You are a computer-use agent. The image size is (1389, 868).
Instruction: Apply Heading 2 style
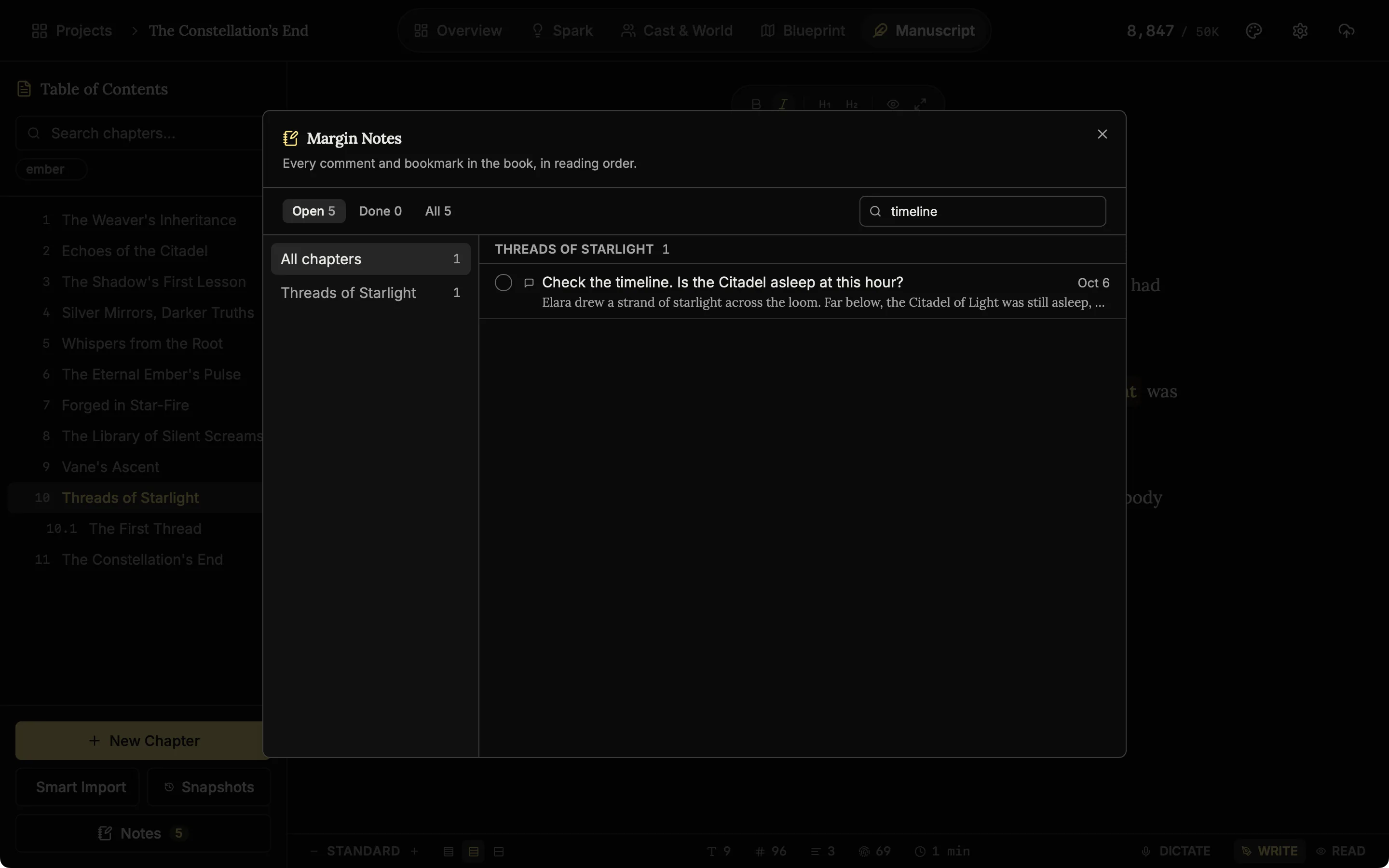pyautogui.click(x=851, y=104)
